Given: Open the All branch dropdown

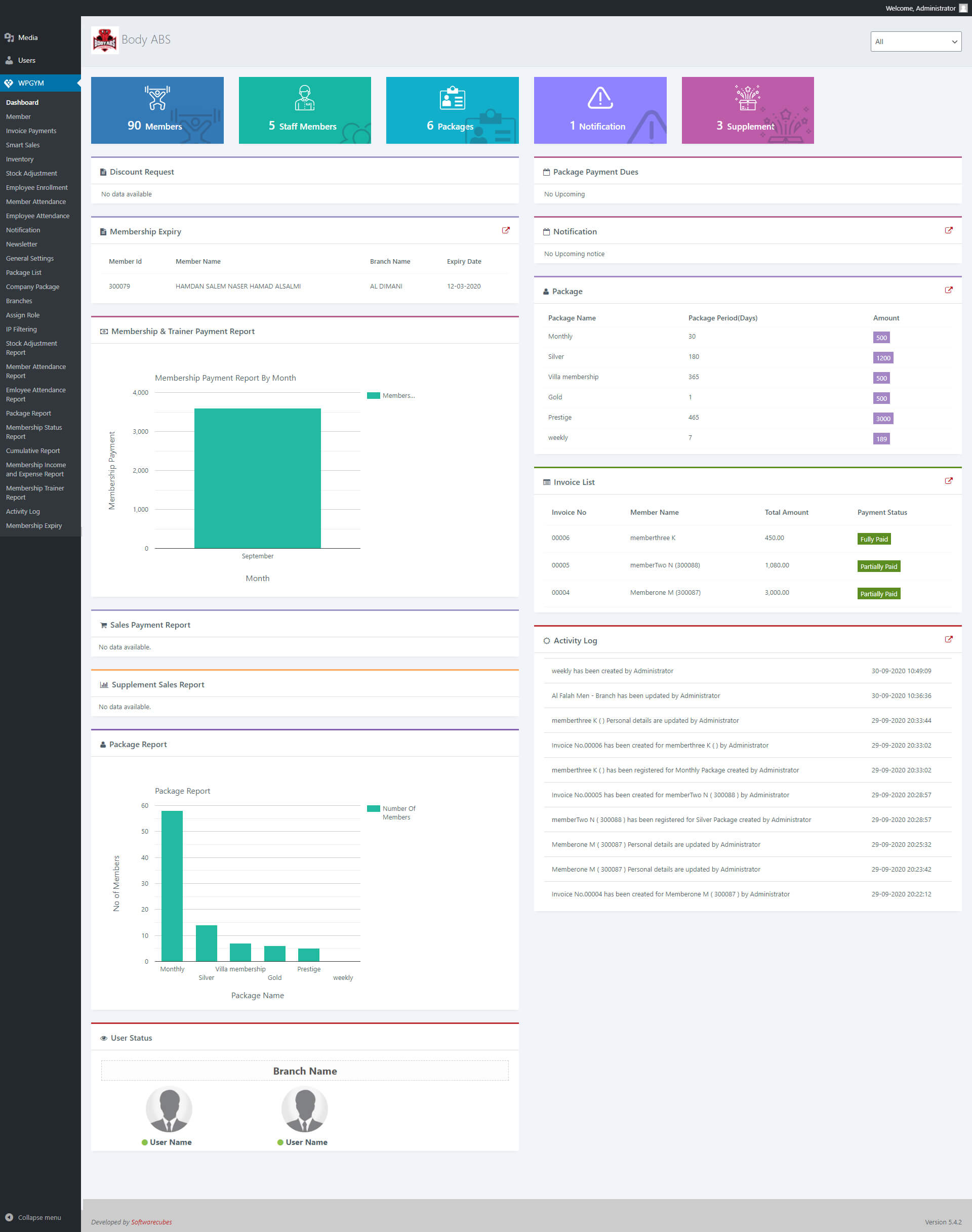Looking at the screenshot, I should point(915,42).
